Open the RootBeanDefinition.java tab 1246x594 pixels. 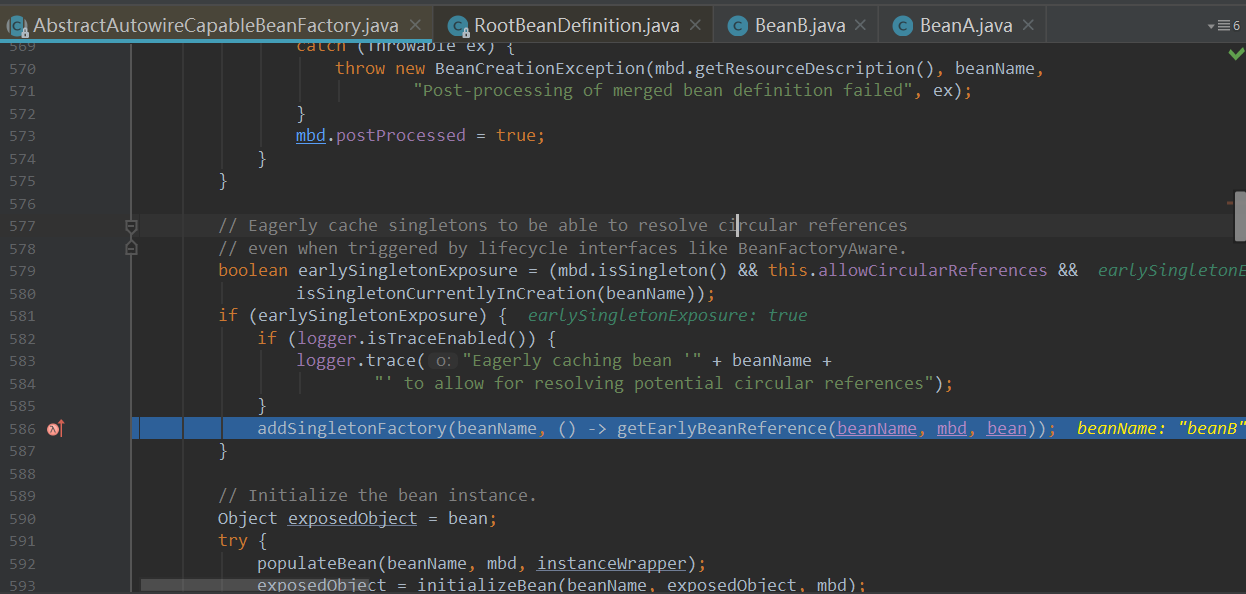[576, 25]
